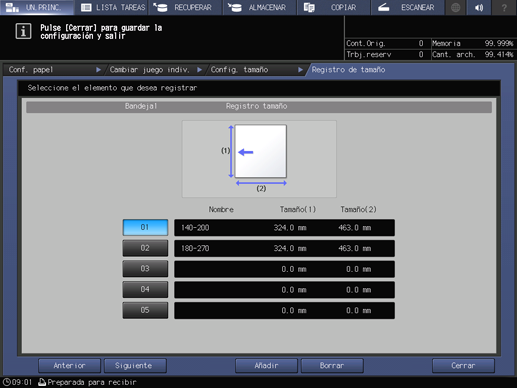Go to Config. tamaño breadcrumb
The width and height of the screenshot is (517, 388).
pyautogui.click(x=256, y=70)
